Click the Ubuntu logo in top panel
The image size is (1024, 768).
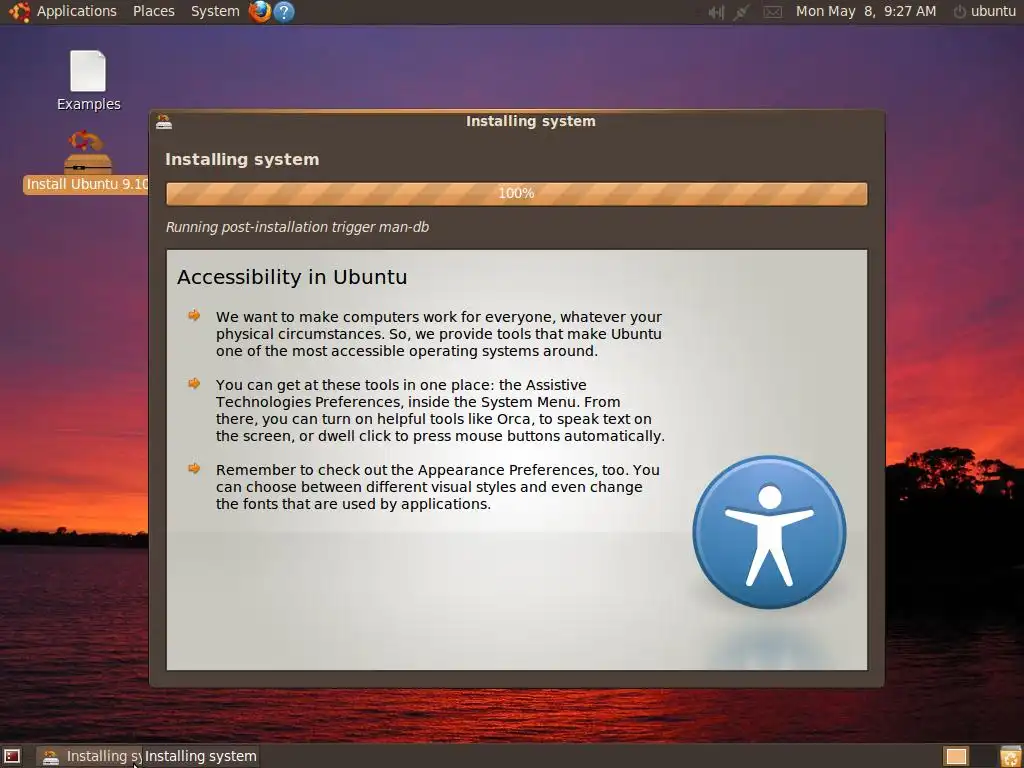coord(19,11)
